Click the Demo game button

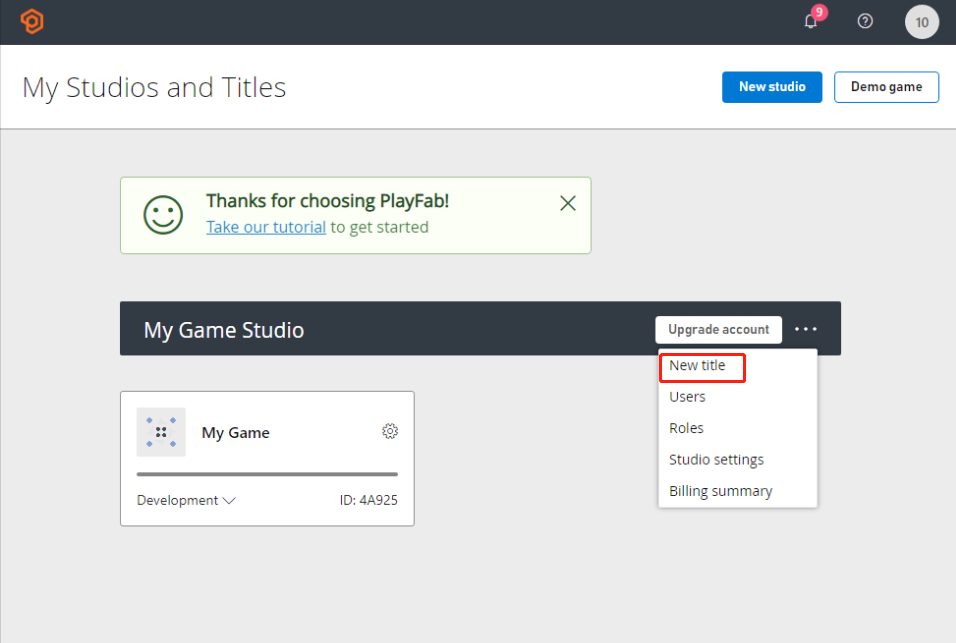click(x=886, y=87)
